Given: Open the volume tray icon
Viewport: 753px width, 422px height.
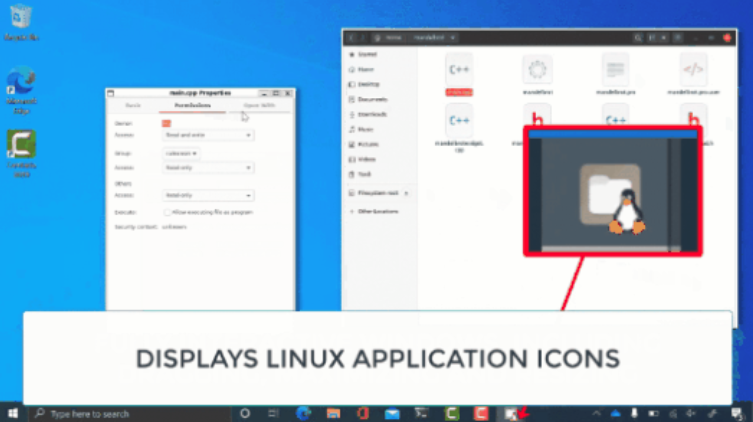Looking at the screenshot, I should pyautogui.click(x=691, y=413).
